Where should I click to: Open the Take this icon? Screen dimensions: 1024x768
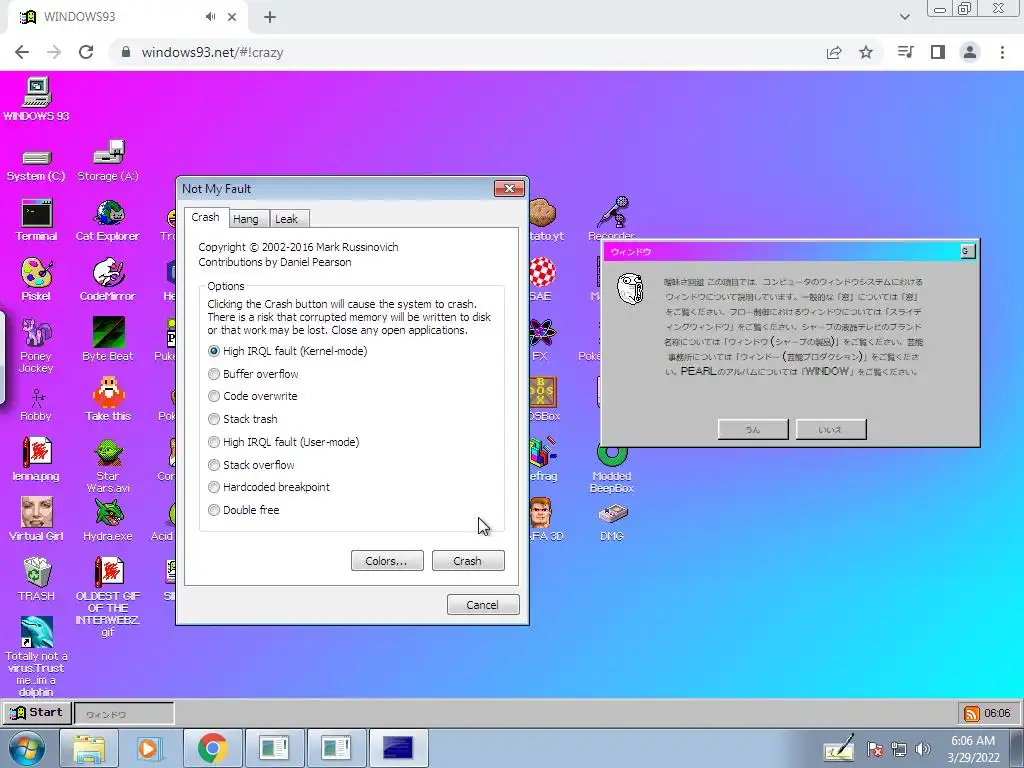[x=108, y=399]
